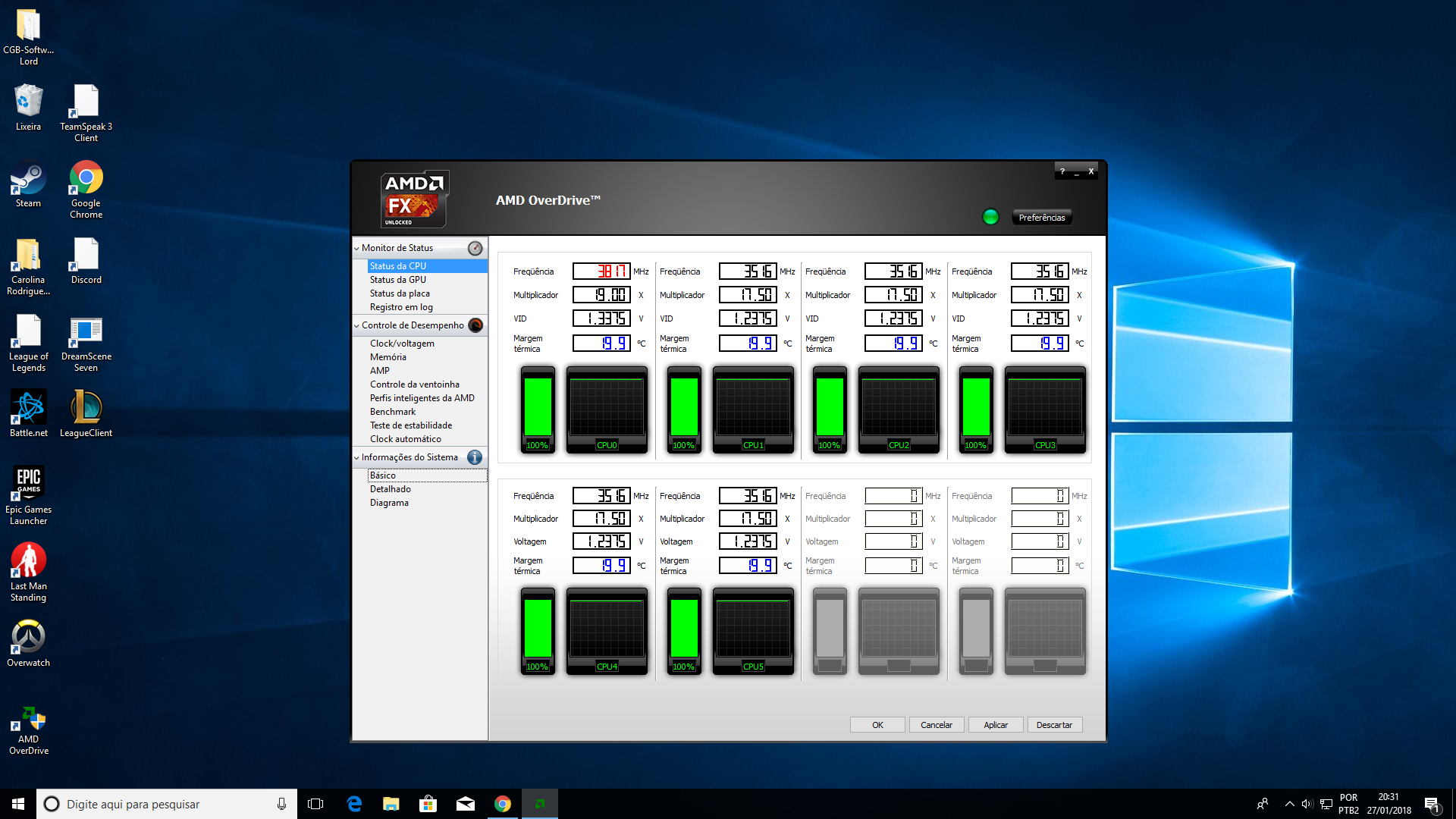Select Detalhado system information

click(x=391, y=489)
